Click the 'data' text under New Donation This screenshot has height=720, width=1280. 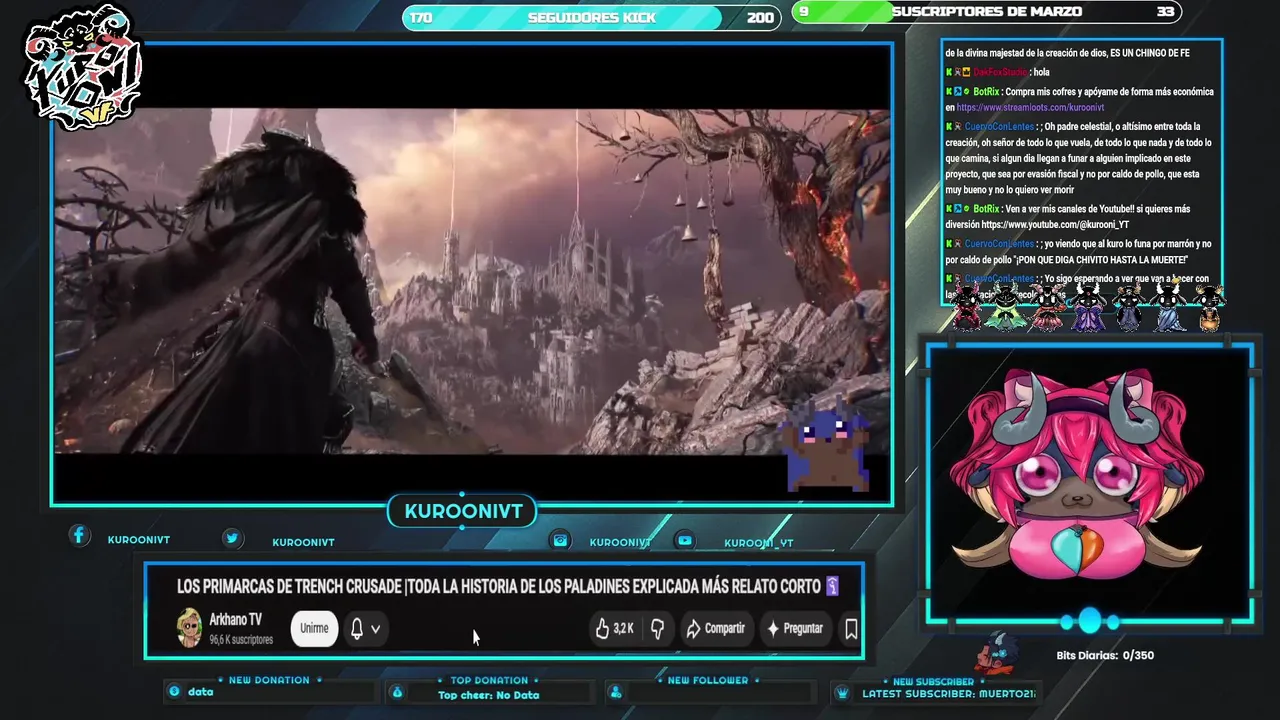200,692
